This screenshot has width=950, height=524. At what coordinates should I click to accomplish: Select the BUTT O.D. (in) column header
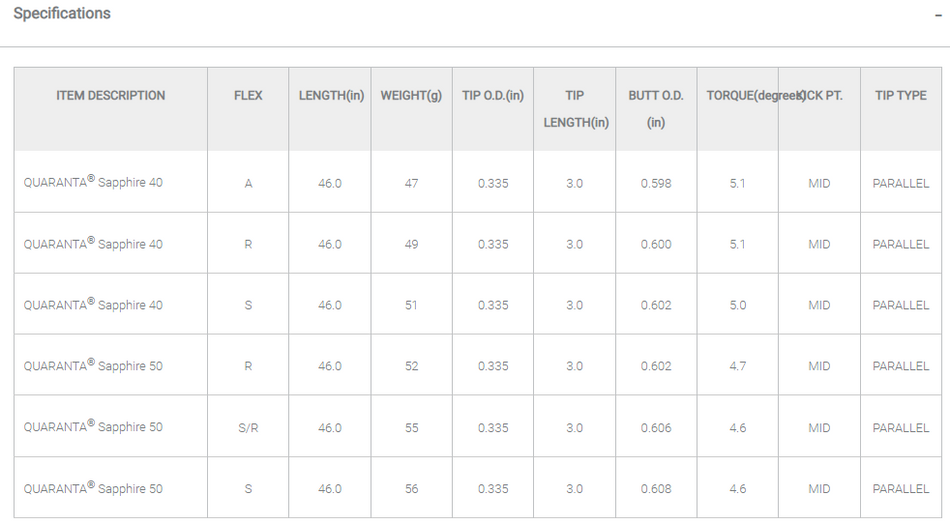(x=656, y=109)
